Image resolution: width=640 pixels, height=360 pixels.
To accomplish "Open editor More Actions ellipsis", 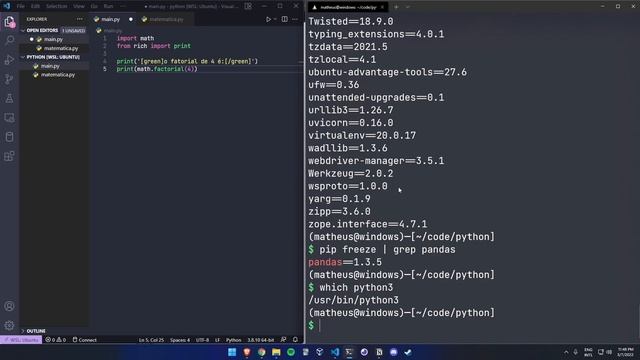I will 295,19.
